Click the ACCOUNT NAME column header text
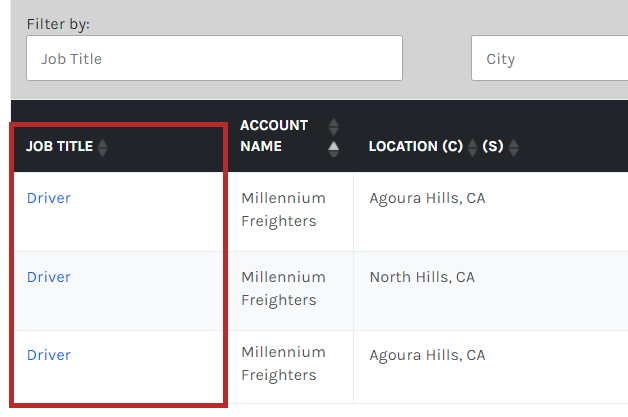 pos(274,136)
